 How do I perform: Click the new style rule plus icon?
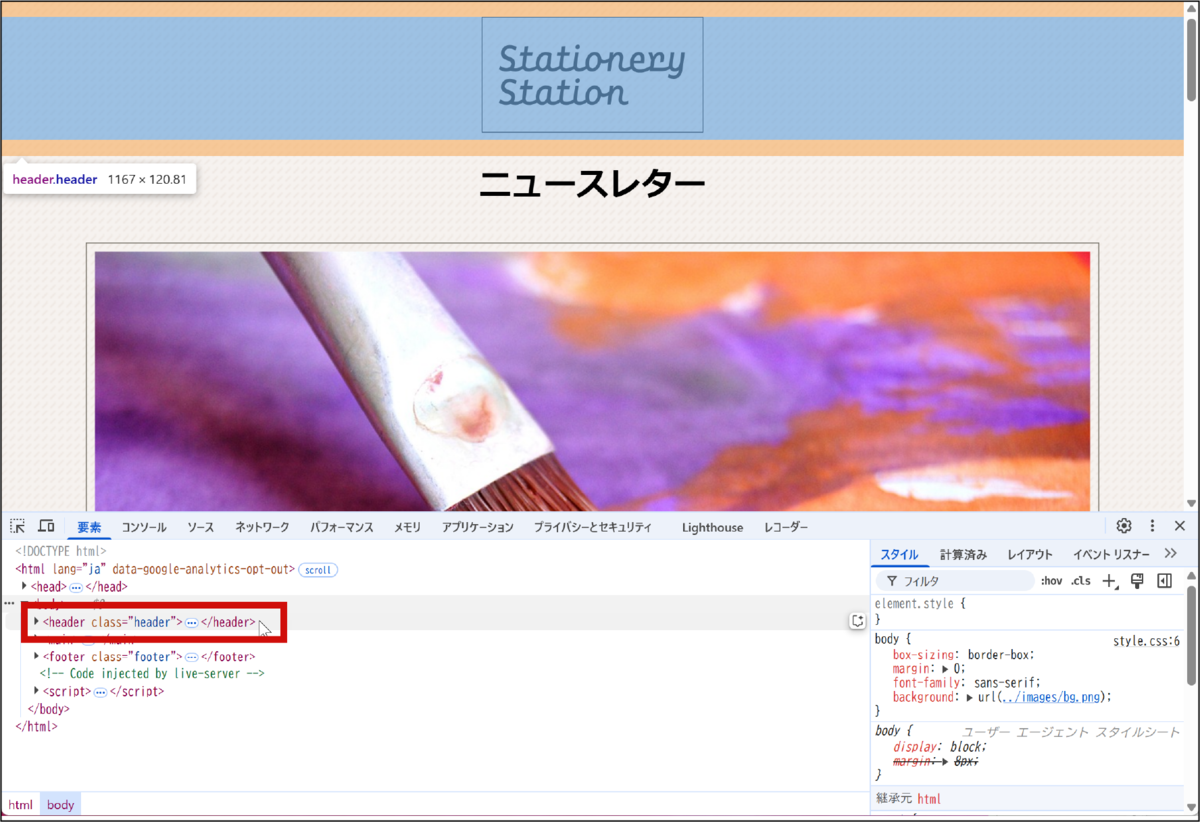click(x=1108, y=580)
